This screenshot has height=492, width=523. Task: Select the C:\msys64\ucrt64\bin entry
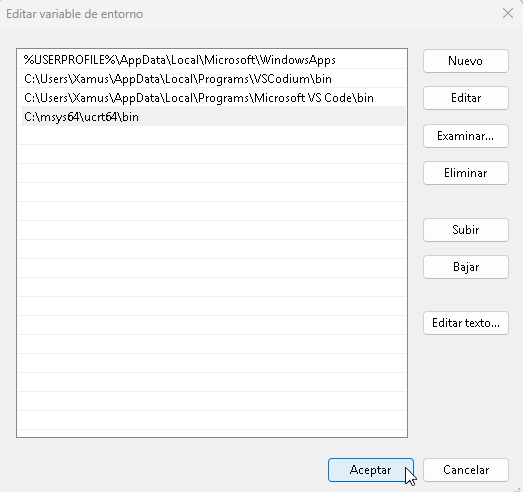tap(212, 117)
